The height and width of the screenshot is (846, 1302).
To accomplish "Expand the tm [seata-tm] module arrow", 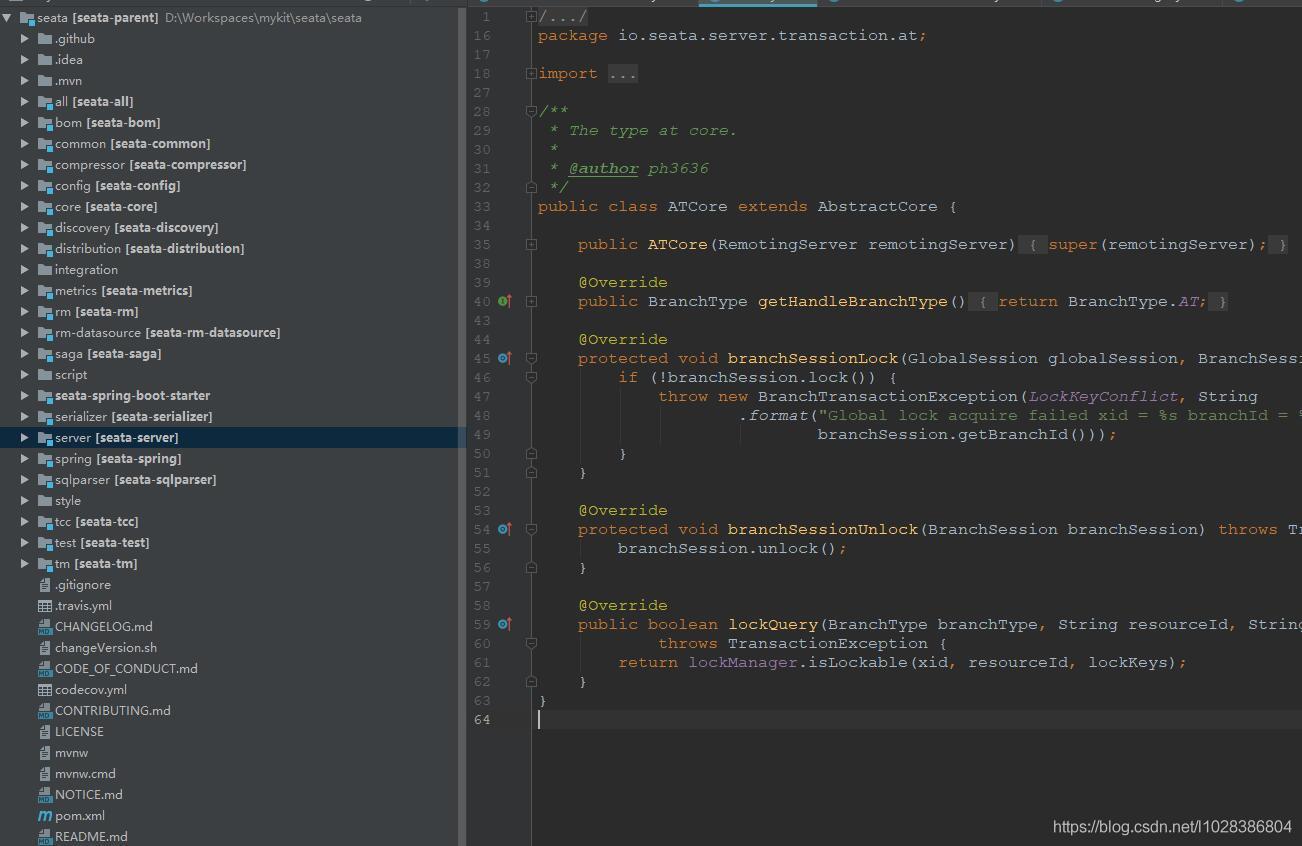I will click(26, 563).
